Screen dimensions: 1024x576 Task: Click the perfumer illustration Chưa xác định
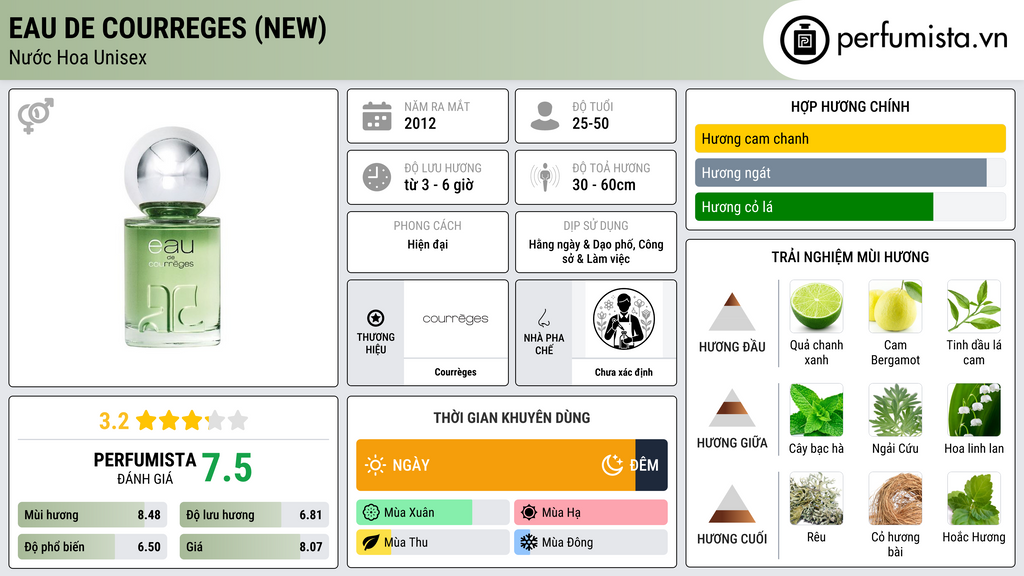pos(624,319)
